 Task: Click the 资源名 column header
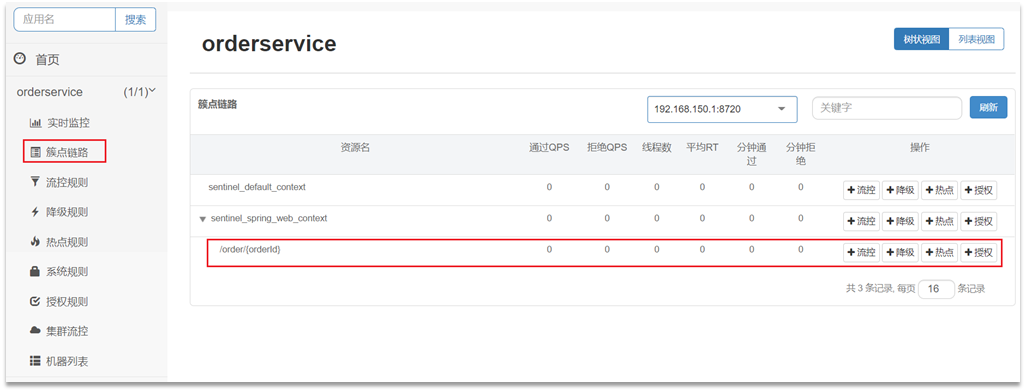(355, 148)
